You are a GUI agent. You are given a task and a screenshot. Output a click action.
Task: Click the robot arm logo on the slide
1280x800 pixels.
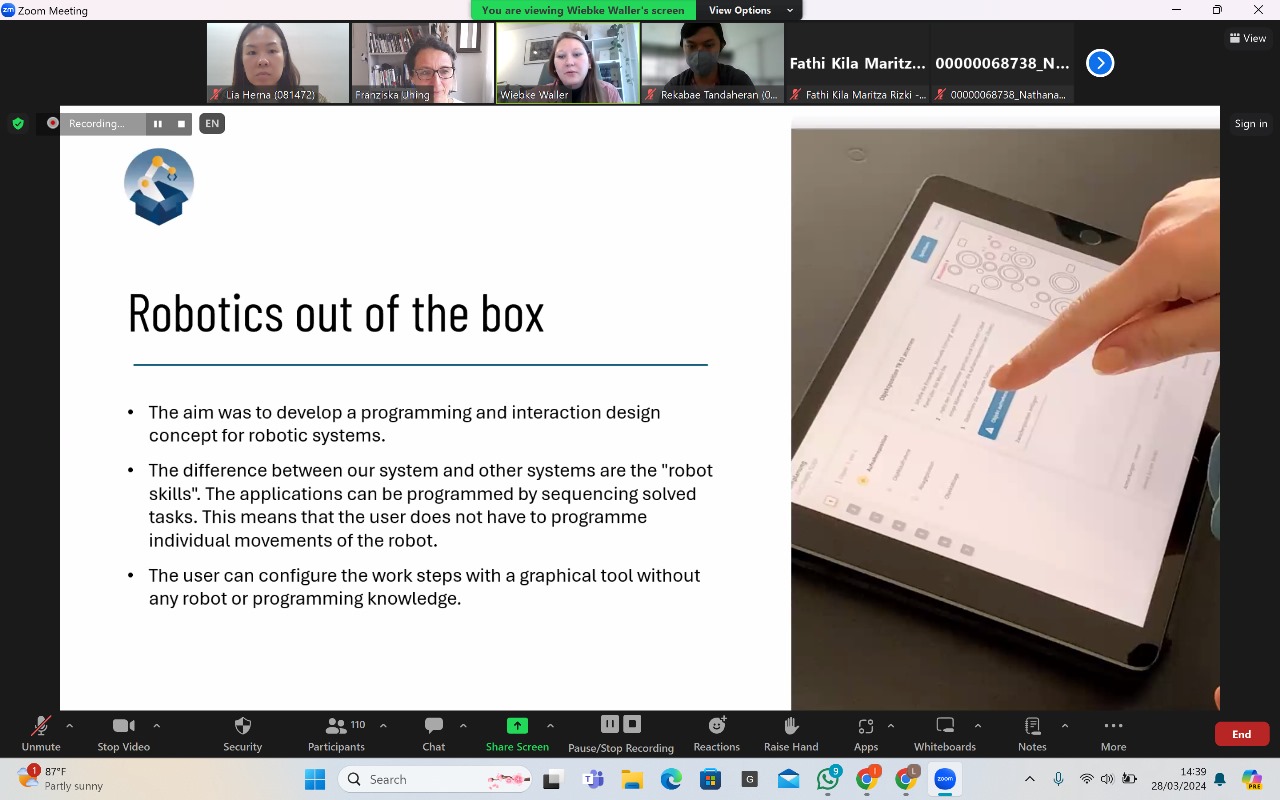(159, 186)
